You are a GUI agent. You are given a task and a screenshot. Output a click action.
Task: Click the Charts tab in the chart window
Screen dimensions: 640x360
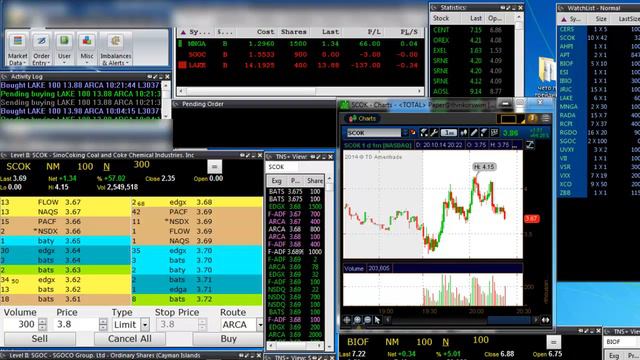pos(362,118)
